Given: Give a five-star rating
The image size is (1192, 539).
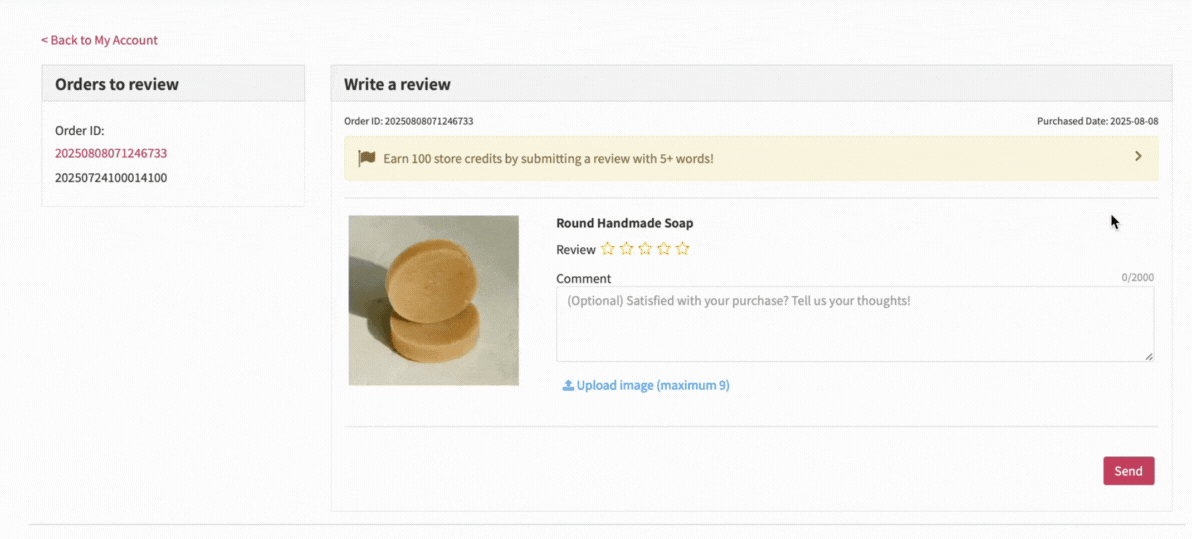Looking at the screenshot, I should [x=683, y=249].
